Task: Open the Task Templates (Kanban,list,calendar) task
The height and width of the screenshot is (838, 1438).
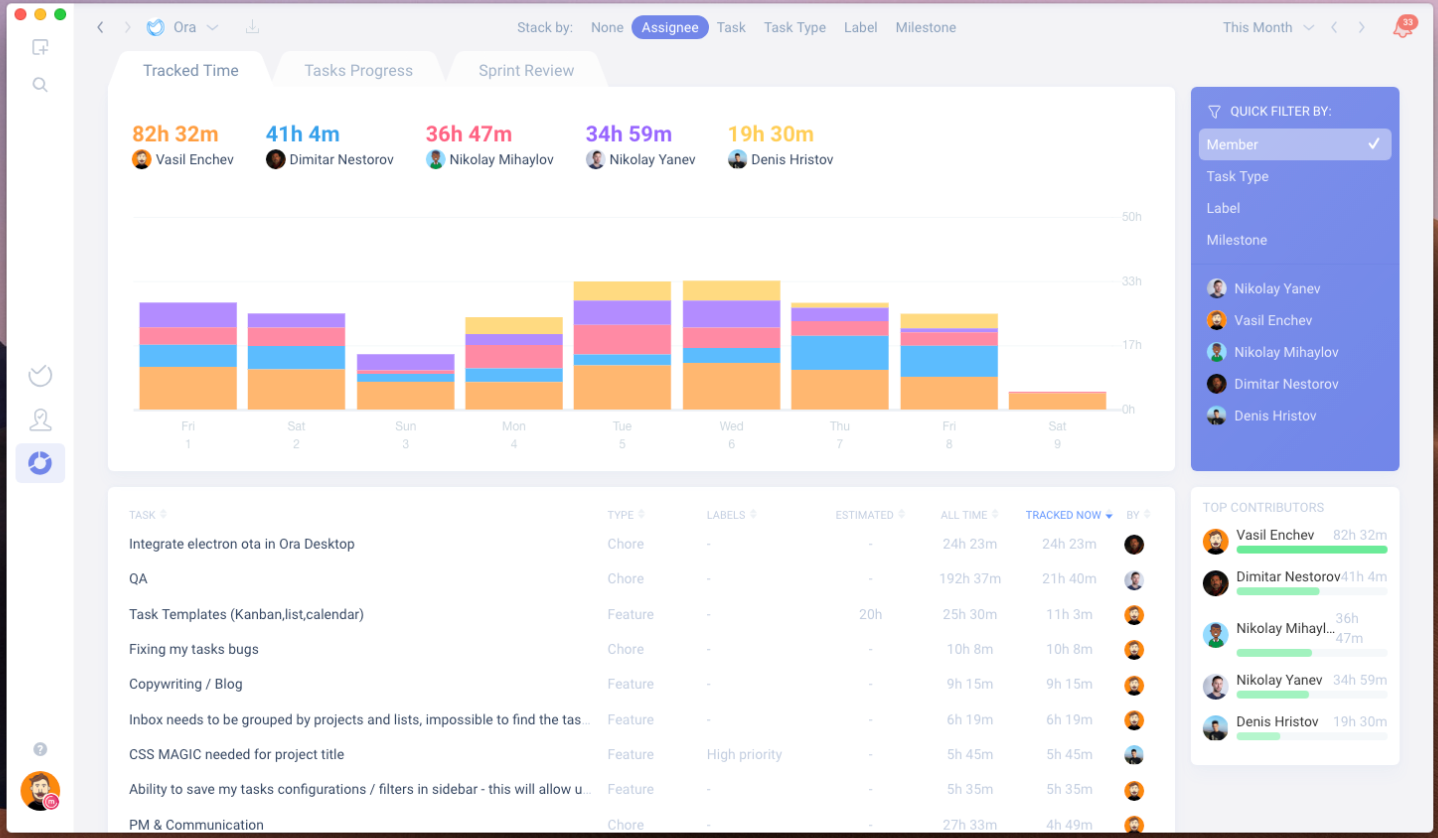Action: 246,614
